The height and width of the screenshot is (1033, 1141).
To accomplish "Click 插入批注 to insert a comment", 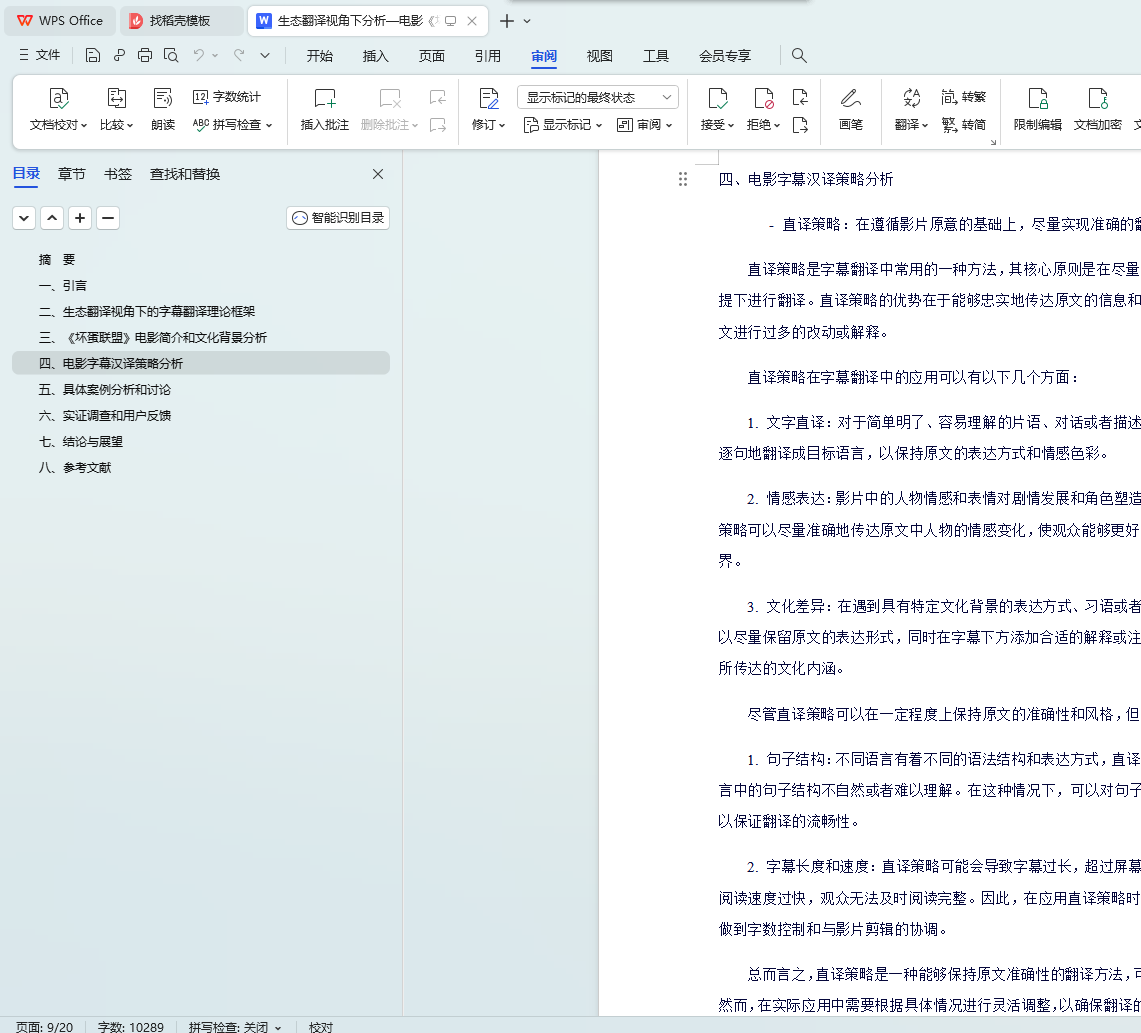I will coord(325,110).
